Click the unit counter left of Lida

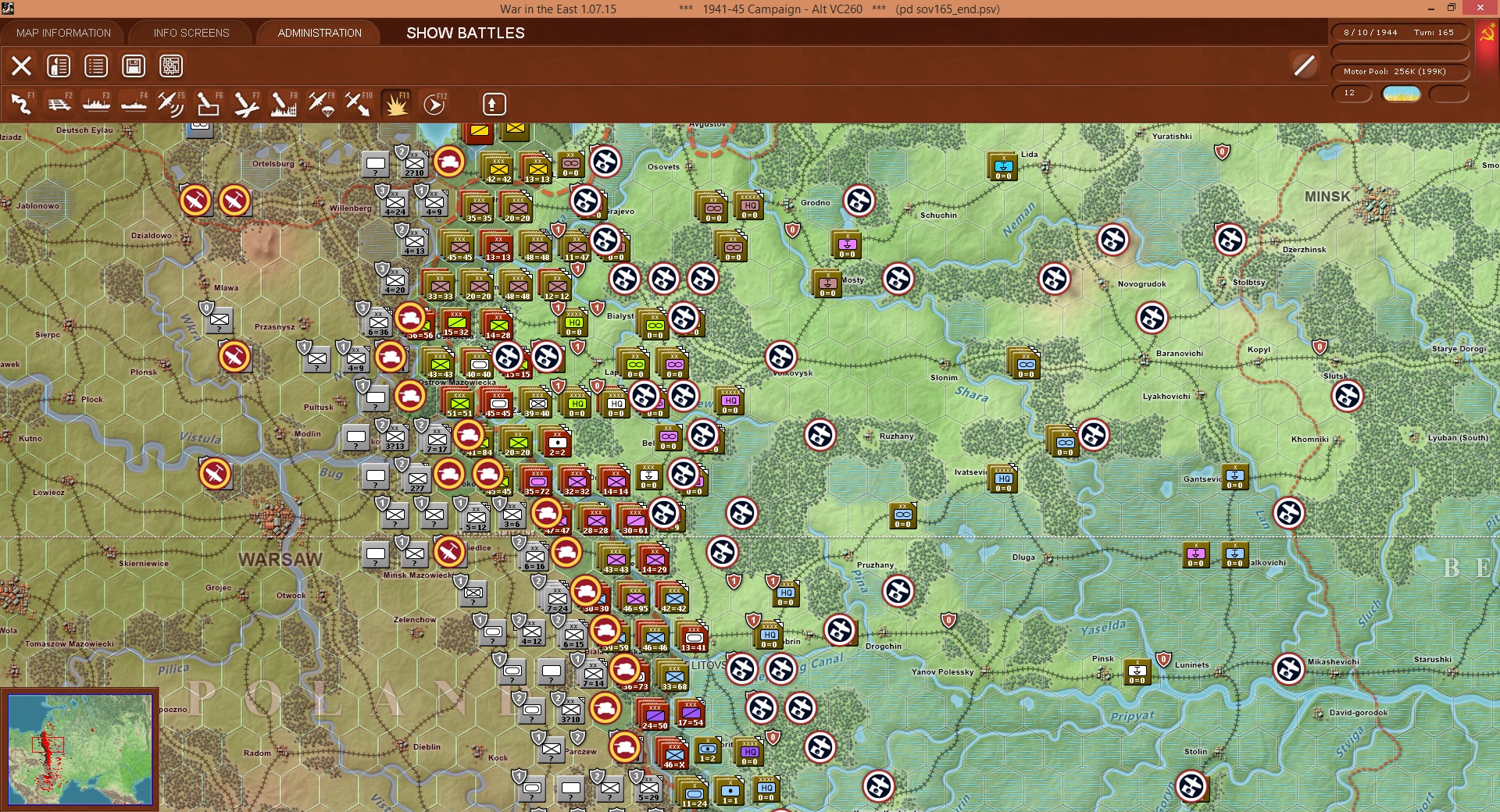pos(1004,166)
